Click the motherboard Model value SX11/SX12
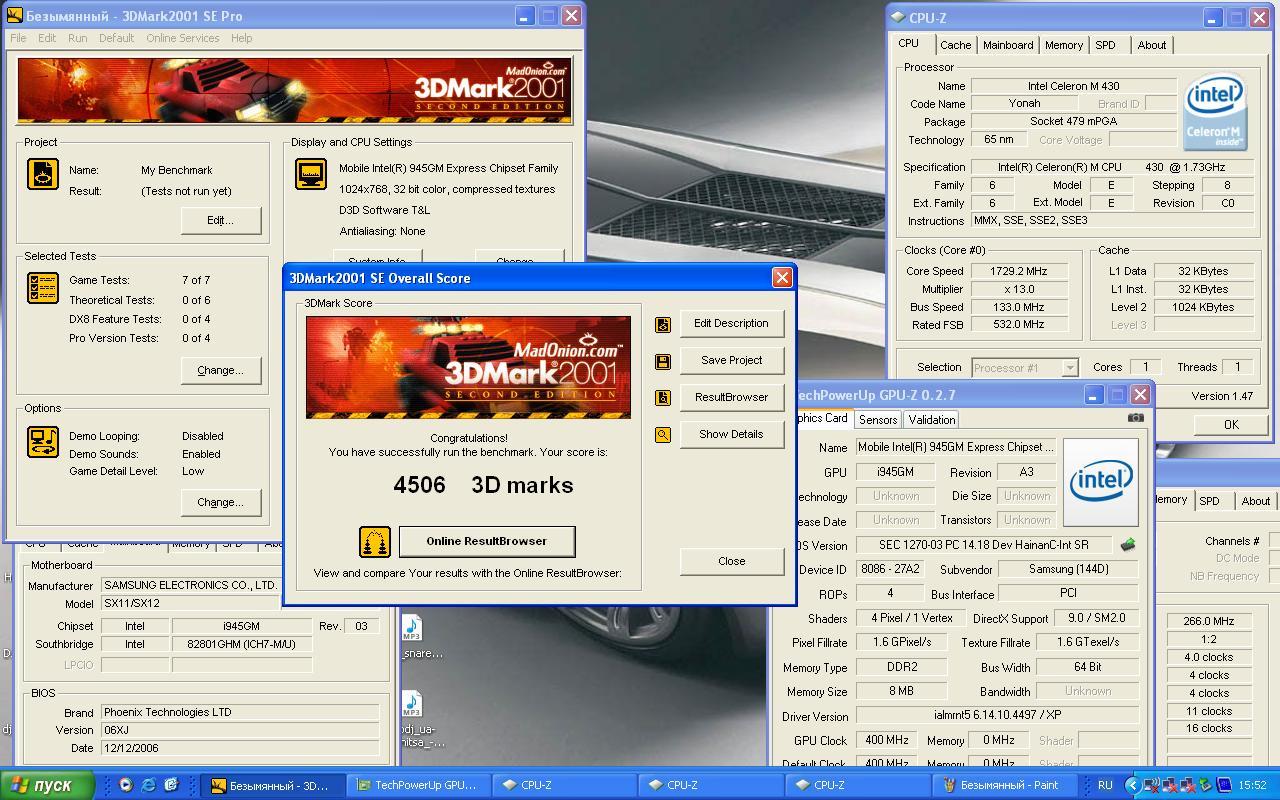 pyautogui.click(x=190, y=604)
